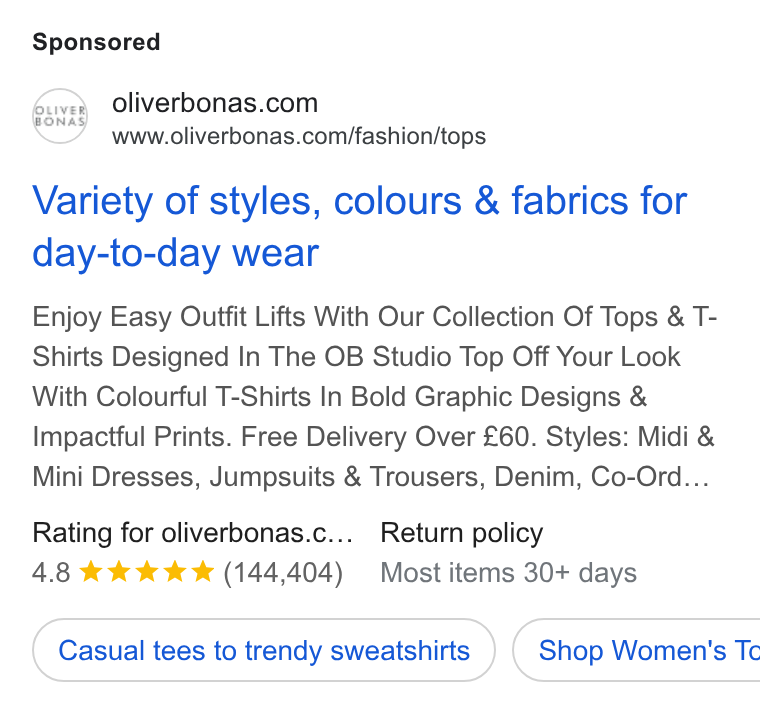Viewport: 760px width, 714px height.
Task: Open the oliverbonas.com site name
Action: coord(215,103)
